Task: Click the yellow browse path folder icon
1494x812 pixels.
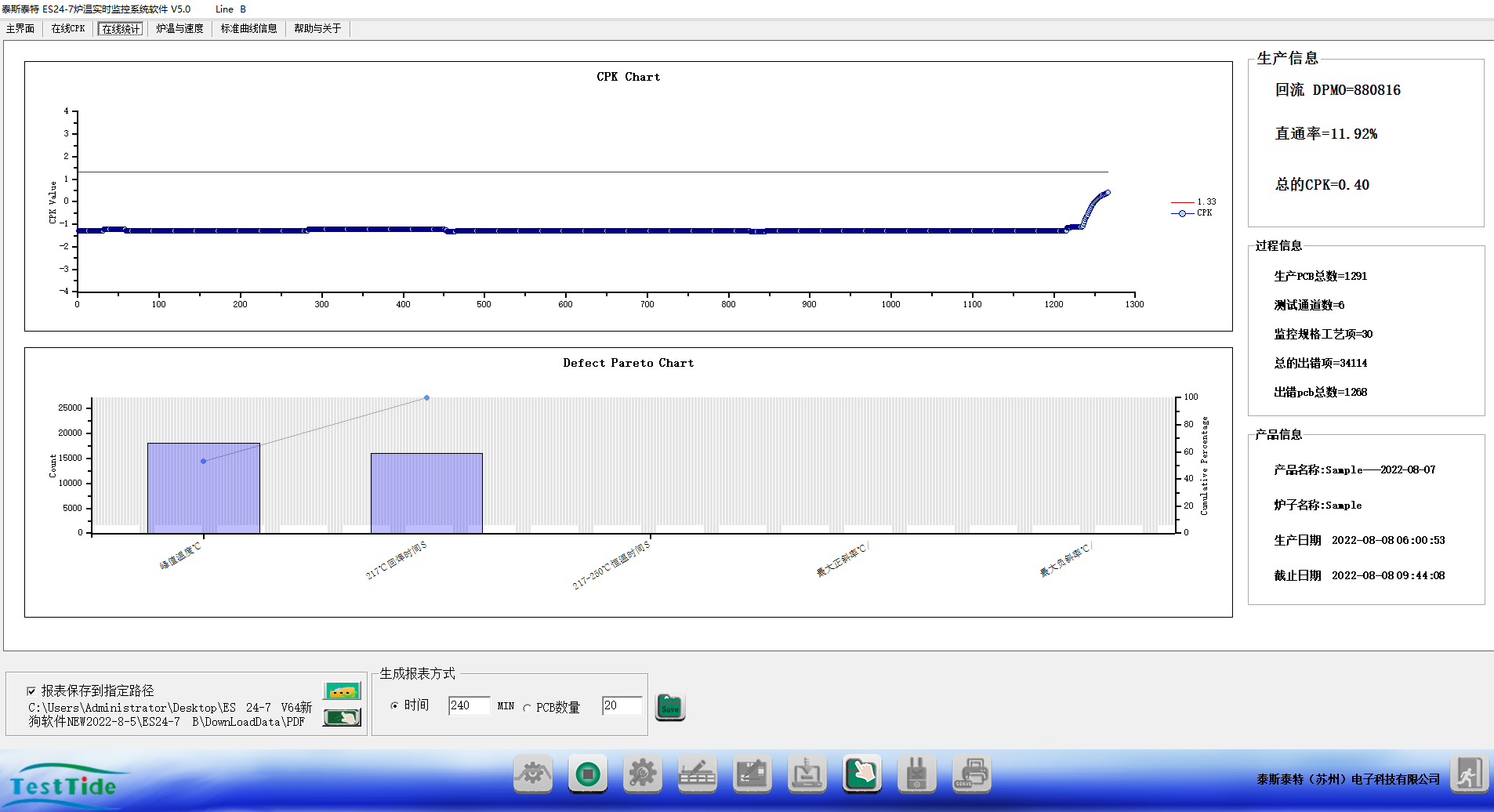Action: 342,691
